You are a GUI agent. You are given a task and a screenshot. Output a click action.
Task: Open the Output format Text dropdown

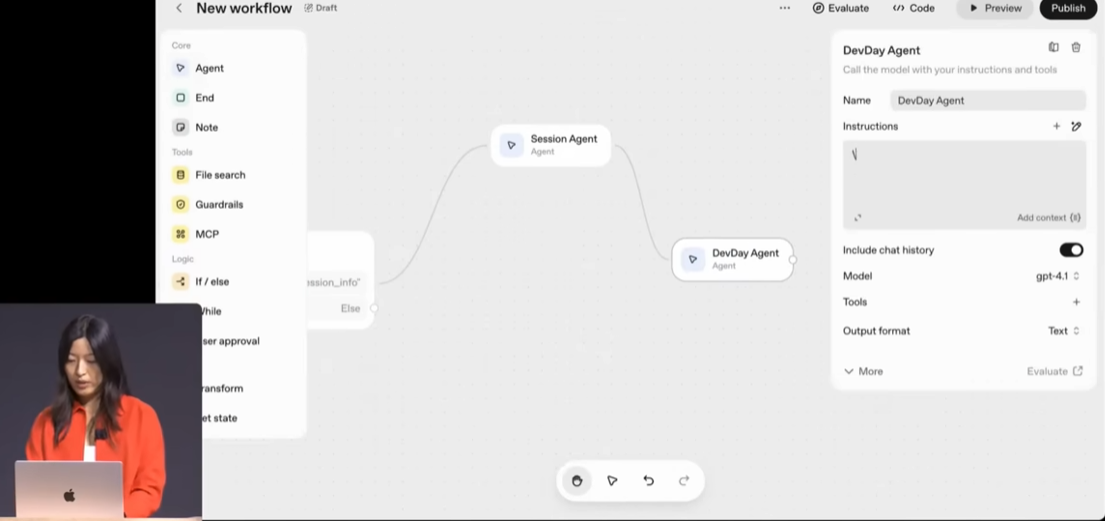(x=1063, y=331)
